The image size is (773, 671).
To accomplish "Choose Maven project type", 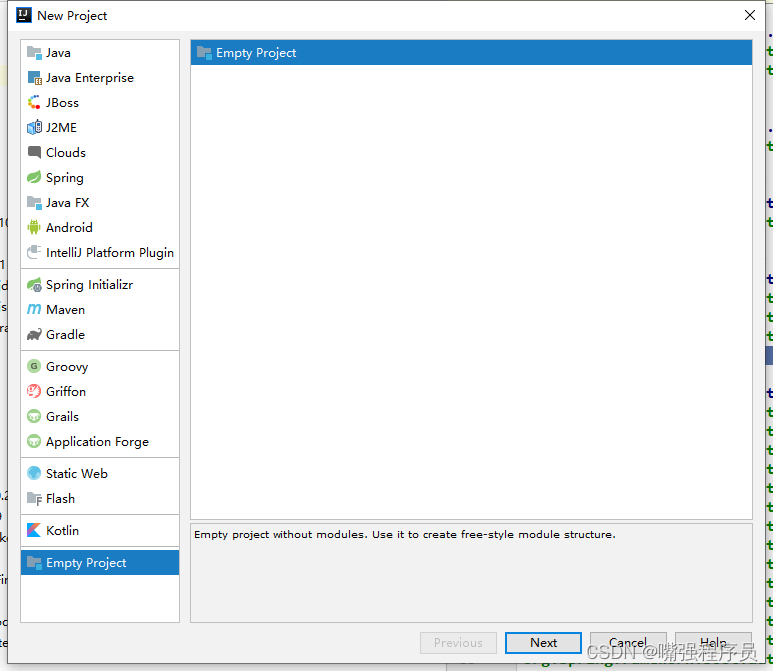I will (100, 310).
